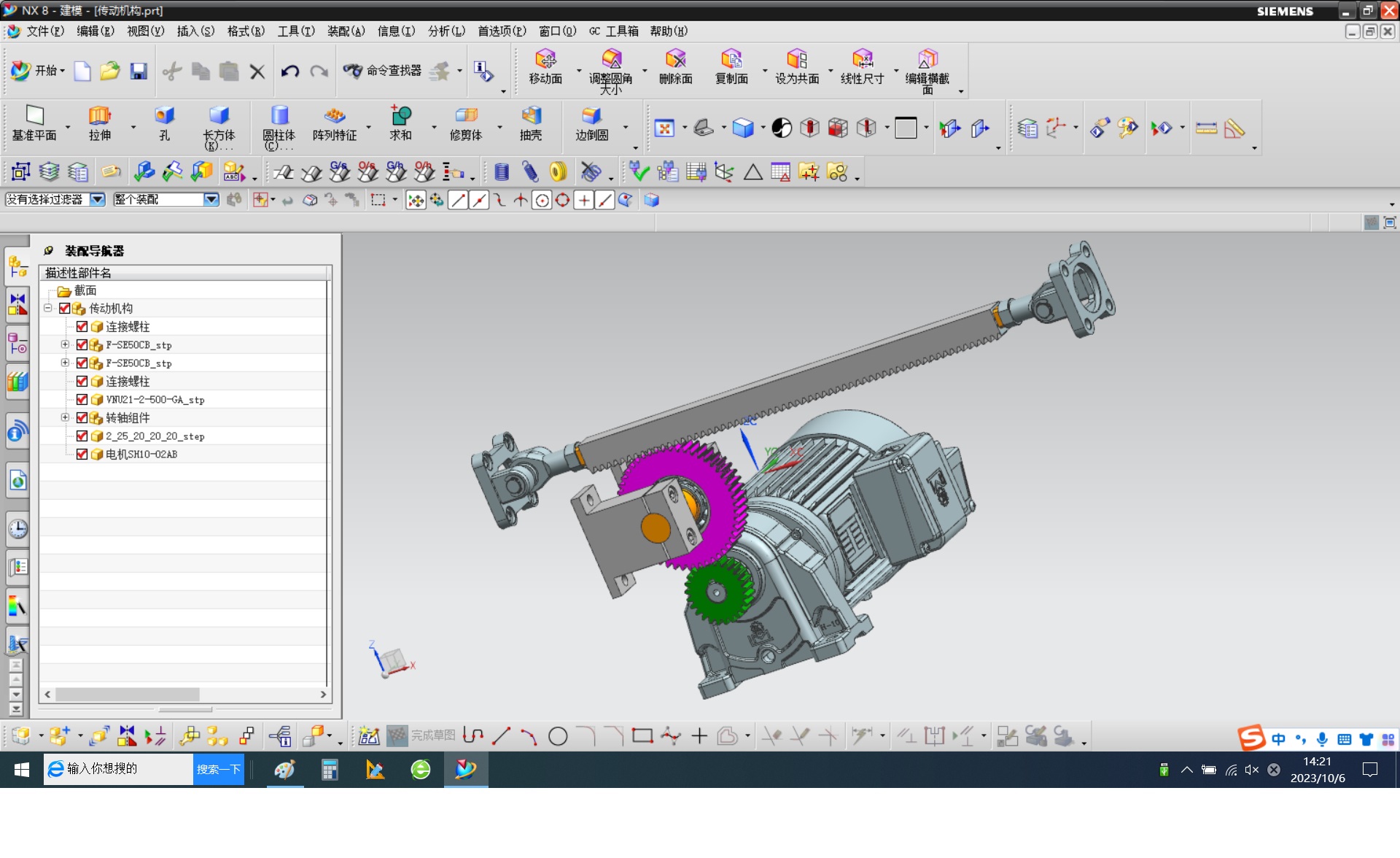Viewport: 1400px width, 858px height.
Task: Uncheck the VNU21-2-500-GA_stp checkbox
Action: pos(82,399)
